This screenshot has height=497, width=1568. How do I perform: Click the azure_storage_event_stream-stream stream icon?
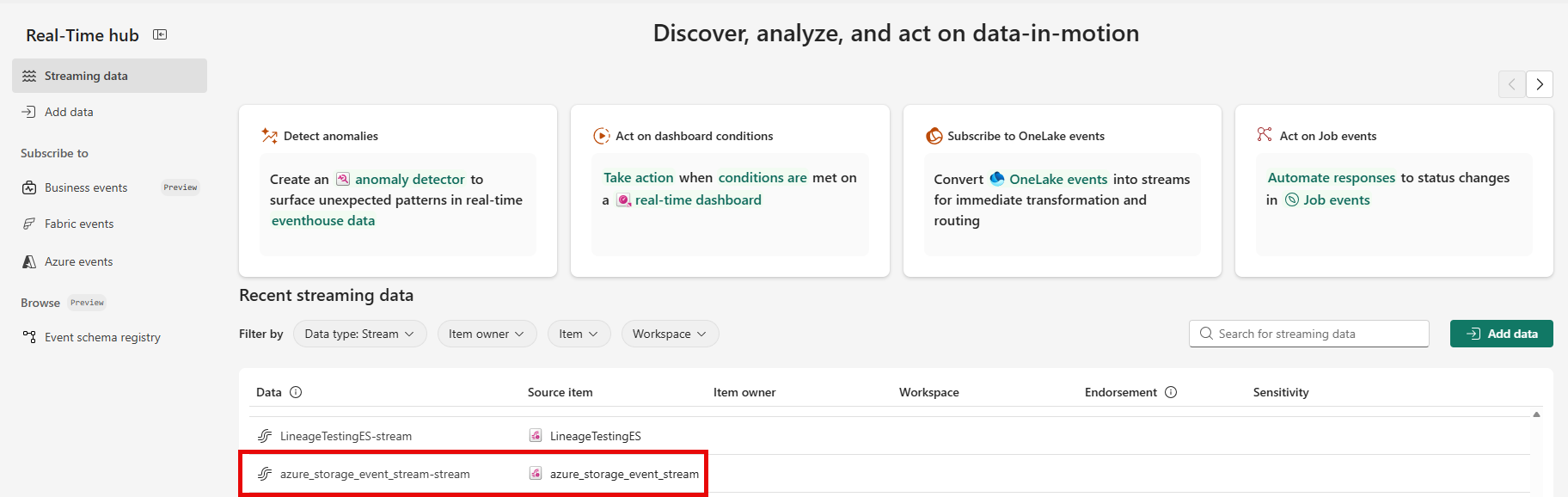pos(265,474)
